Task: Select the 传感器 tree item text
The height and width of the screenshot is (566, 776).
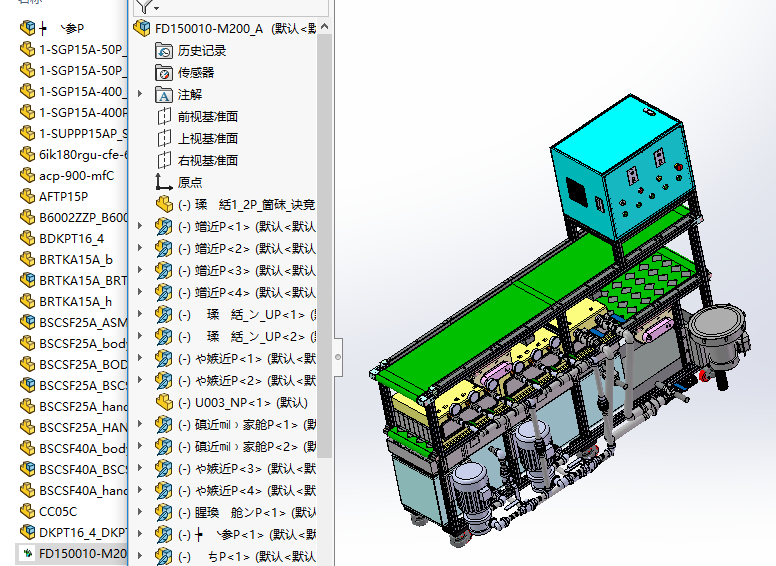Action: (196, 73)
